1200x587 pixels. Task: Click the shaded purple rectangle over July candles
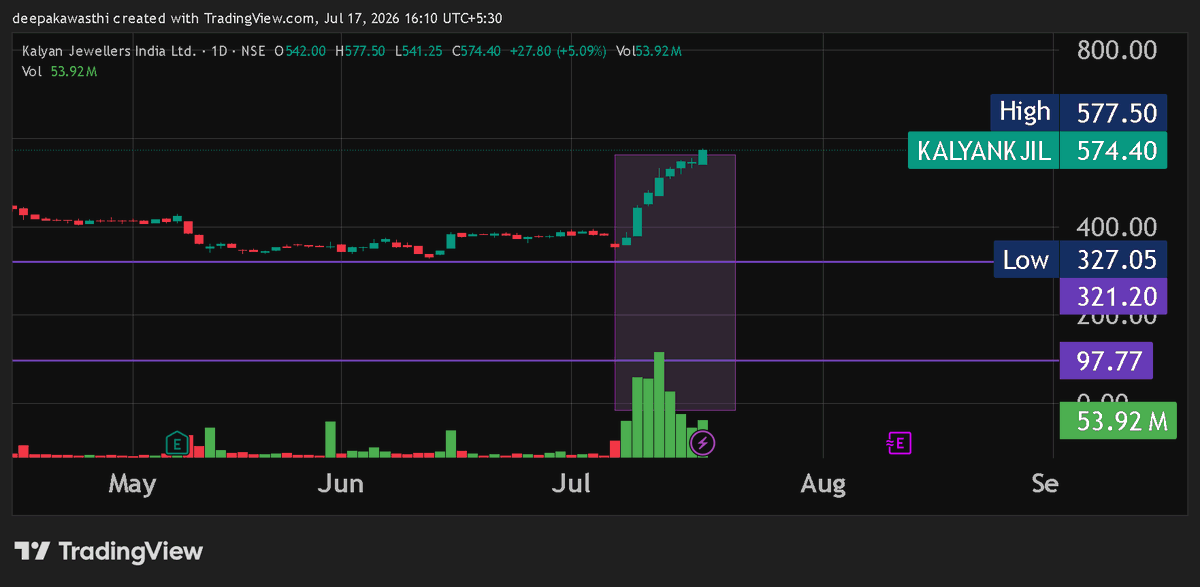675,282
